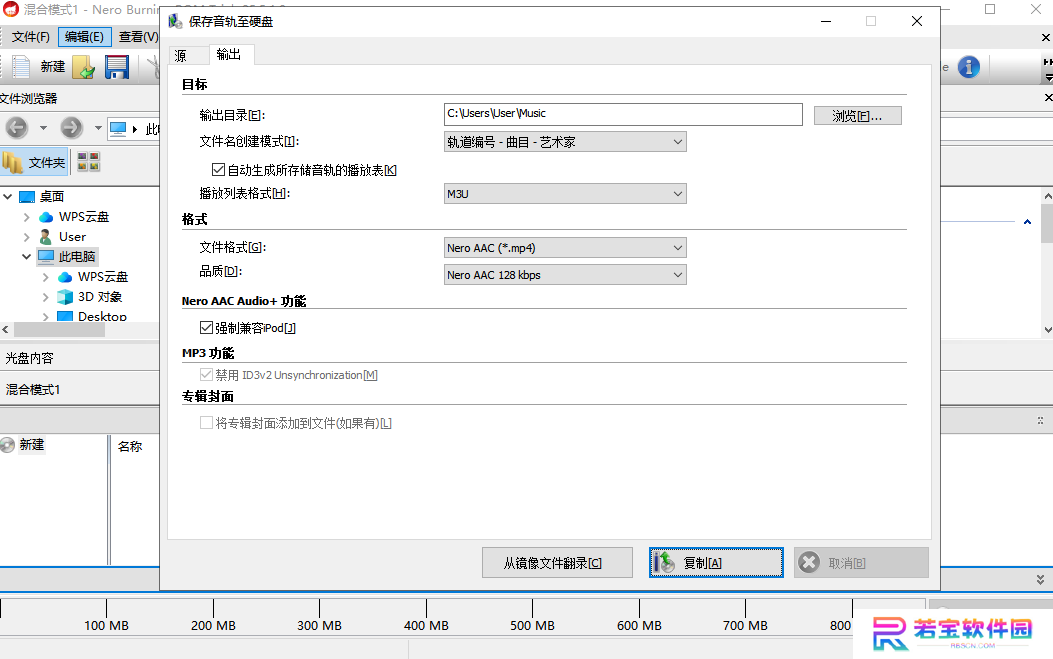Click the back arrow in the file browser
This screenshot has height=659, width=1053.
coord(17,128)
